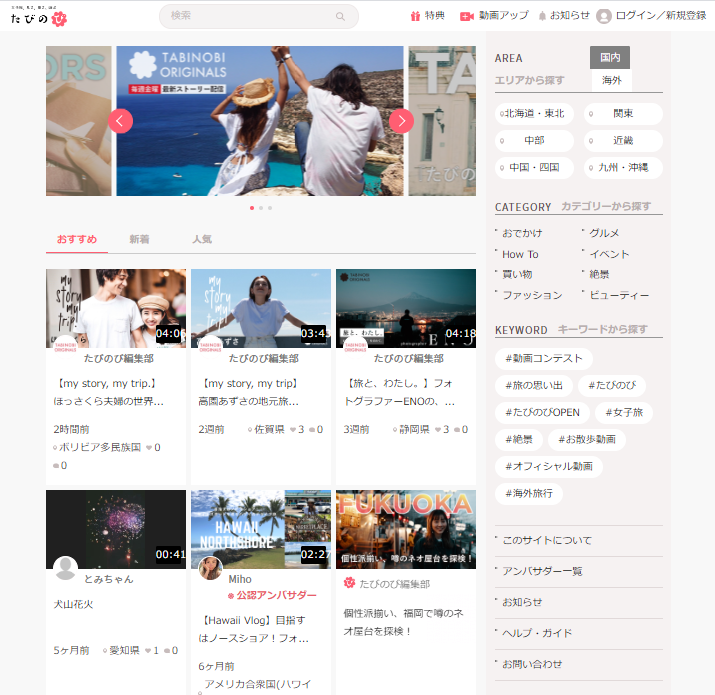Open the FUKUOKA video thumbnail

click(x=406, y=528)
